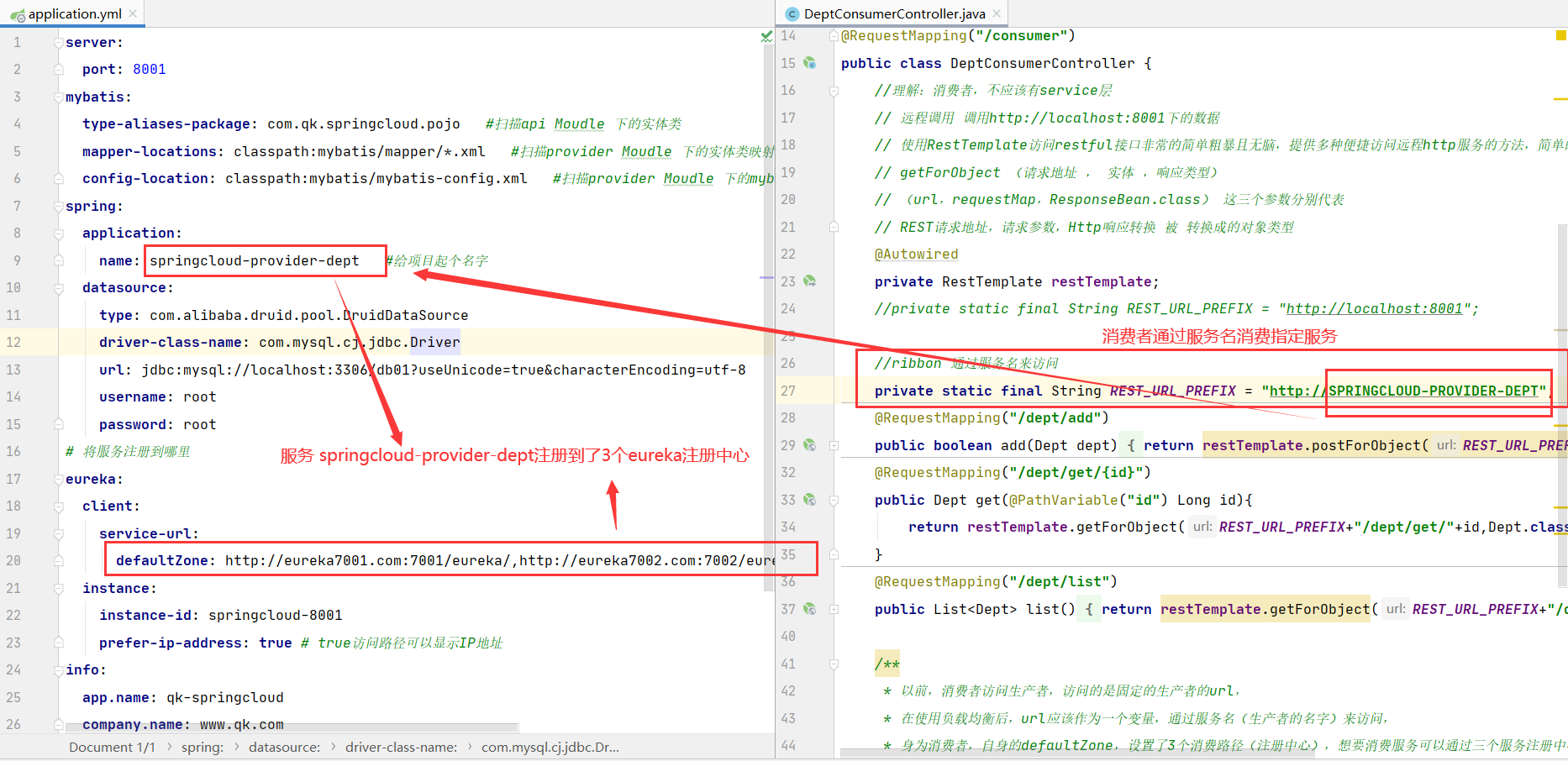Click restTemplate field name on line 23

tap(1102, 282)
